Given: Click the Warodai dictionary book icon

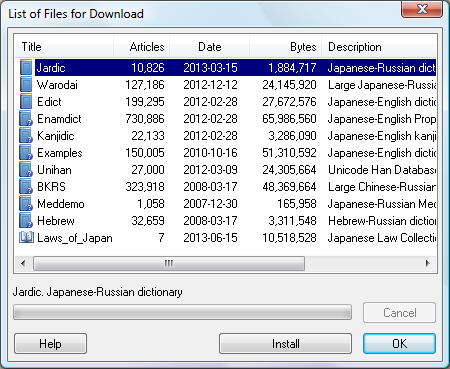Looking at the screenshot, I should [26, 85].
